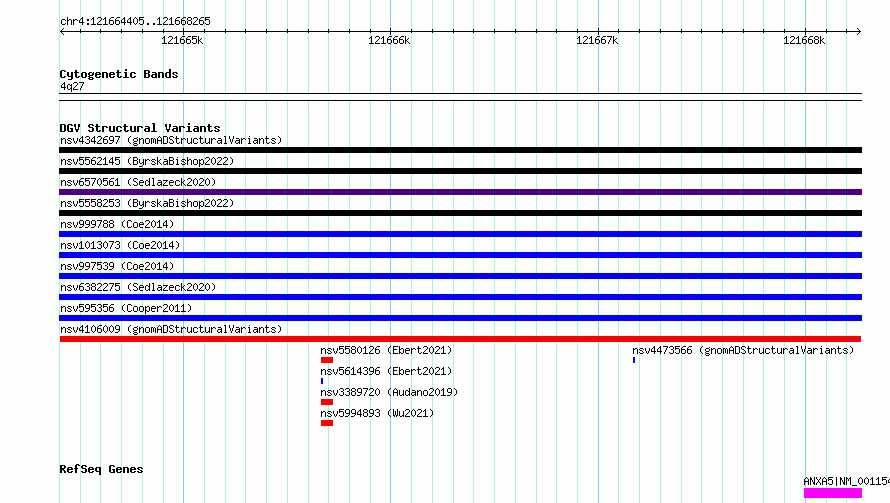The image size is (890, 503).
Task: Click the ruler's left arrow end
Action: click(x=62, y=32)
